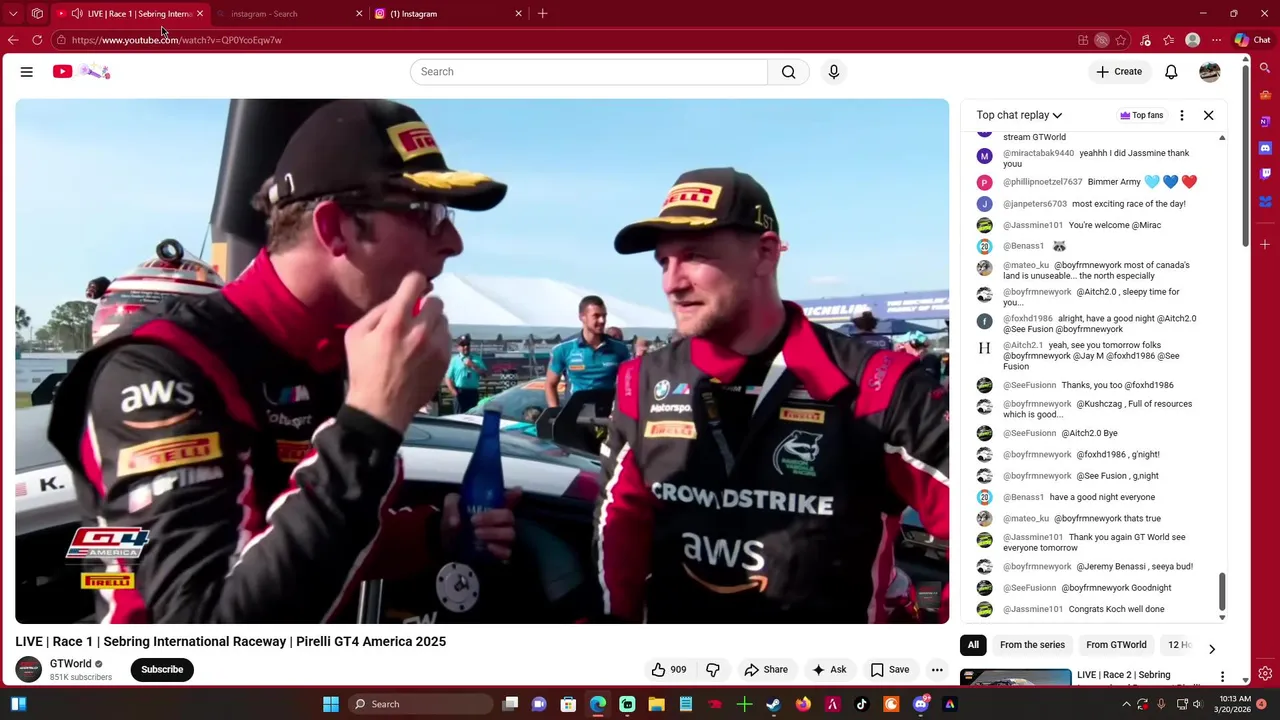
Task: Go back in the browser
Action: (12, 40)
